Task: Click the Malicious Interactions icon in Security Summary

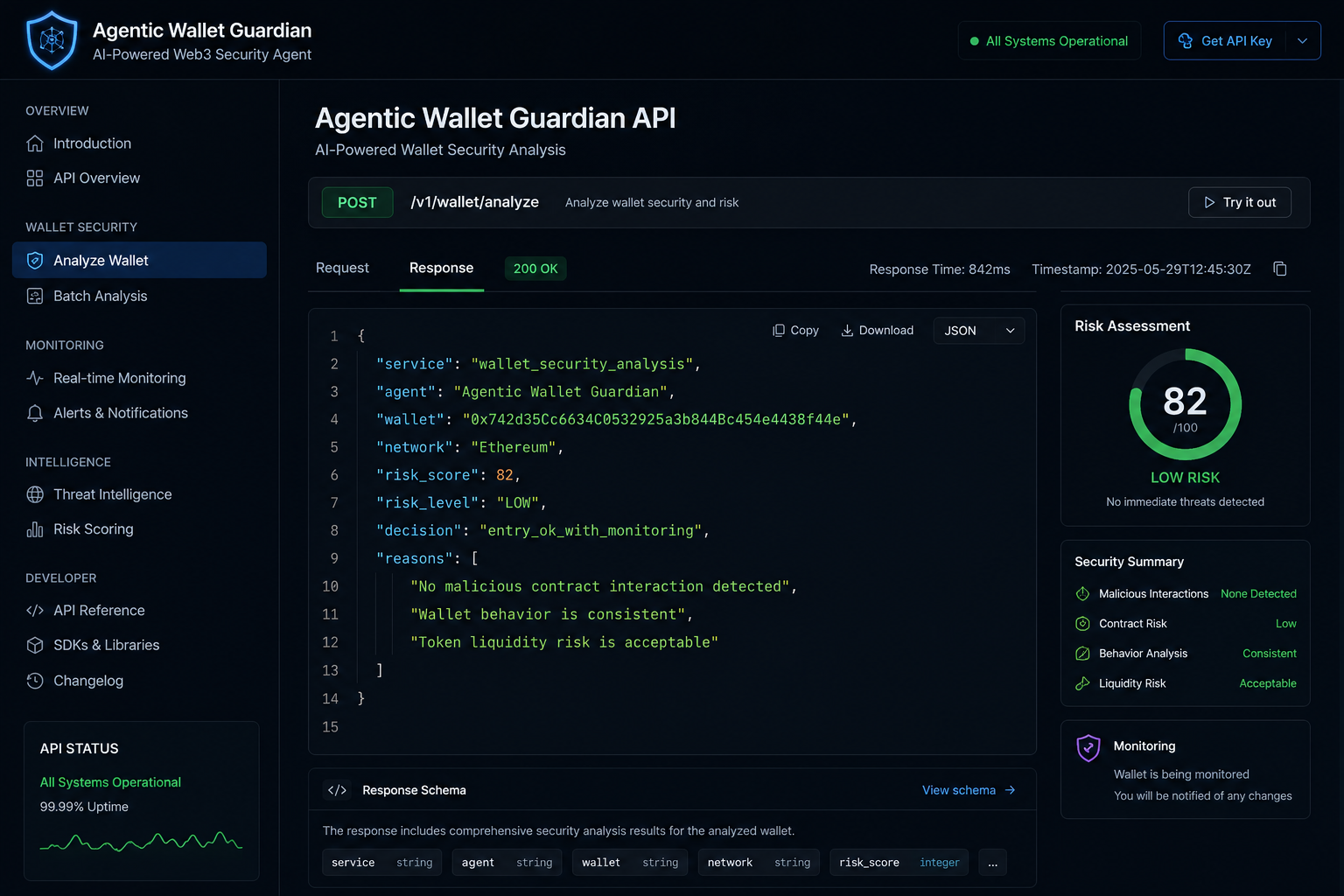Action: [1082, 594]
